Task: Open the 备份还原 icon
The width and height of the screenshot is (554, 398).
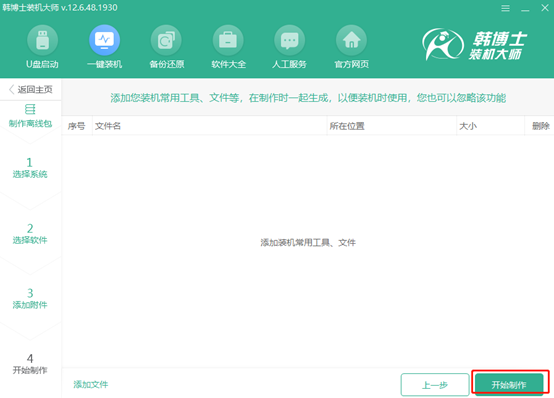Action: pyautogui.click(x=166, y=40)
